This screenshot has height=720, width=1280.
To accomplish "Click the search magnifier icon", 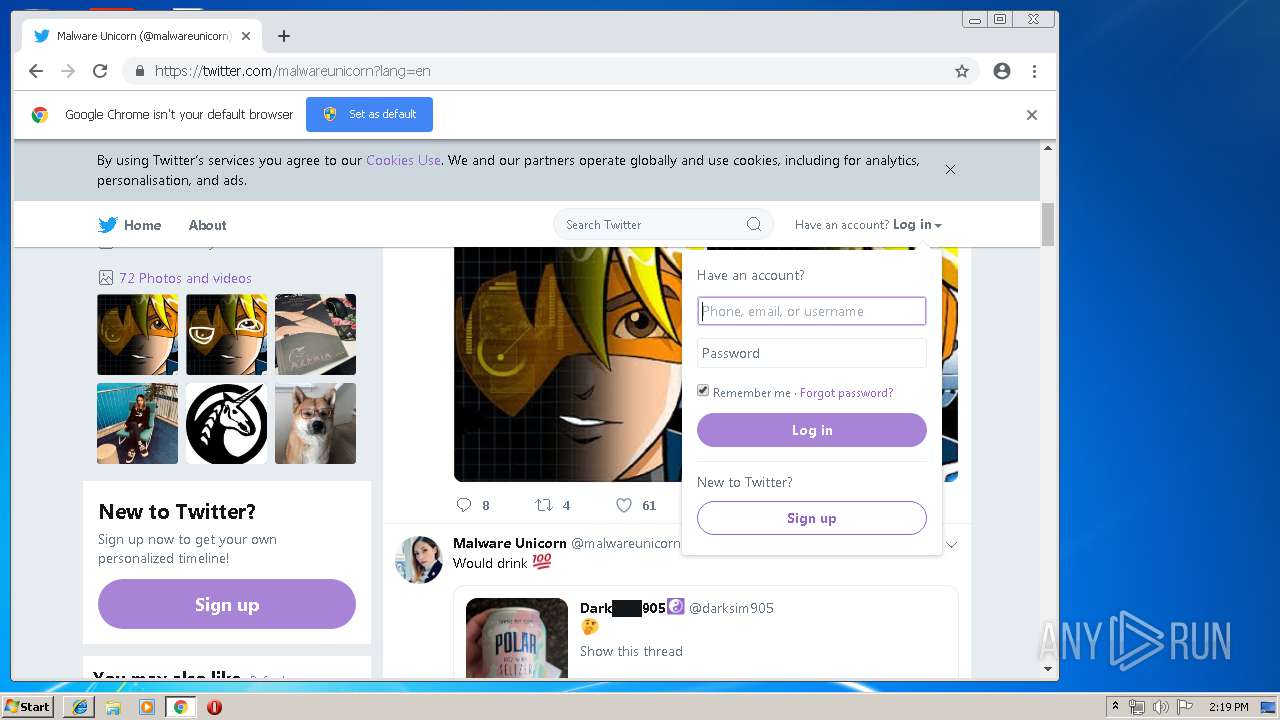I will pyautogui.click(x=754, y=224).
